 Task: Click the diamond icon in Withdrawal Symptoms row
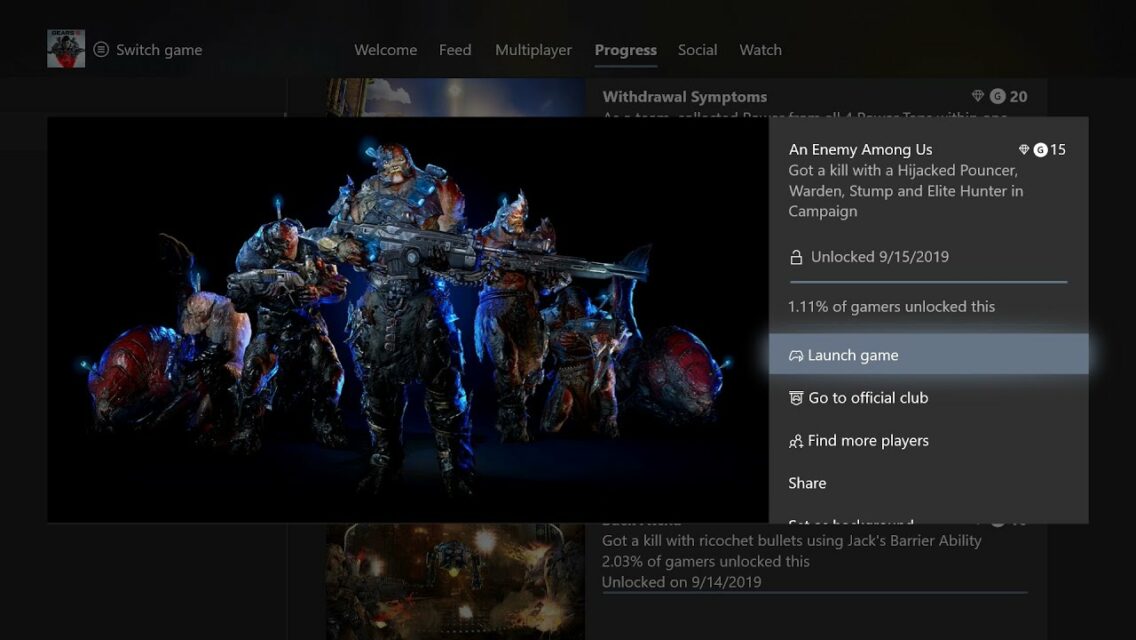pos(977,96)
